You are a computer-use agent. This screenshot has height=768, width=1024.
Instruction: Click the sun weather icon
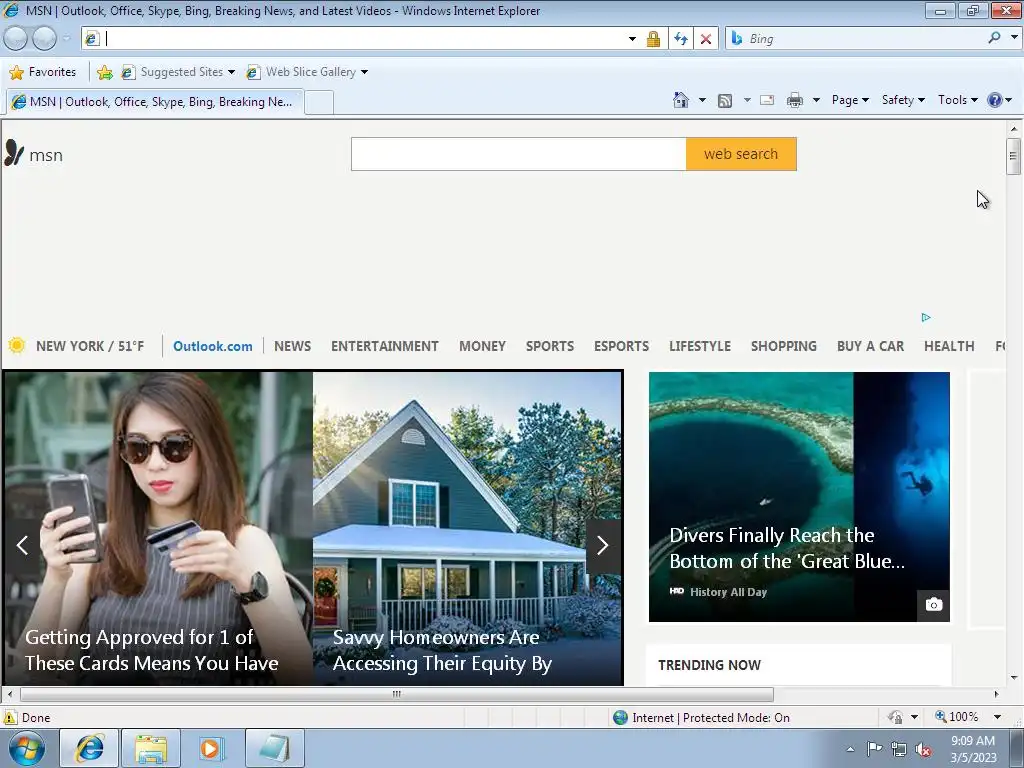click(x=17, y=345)
